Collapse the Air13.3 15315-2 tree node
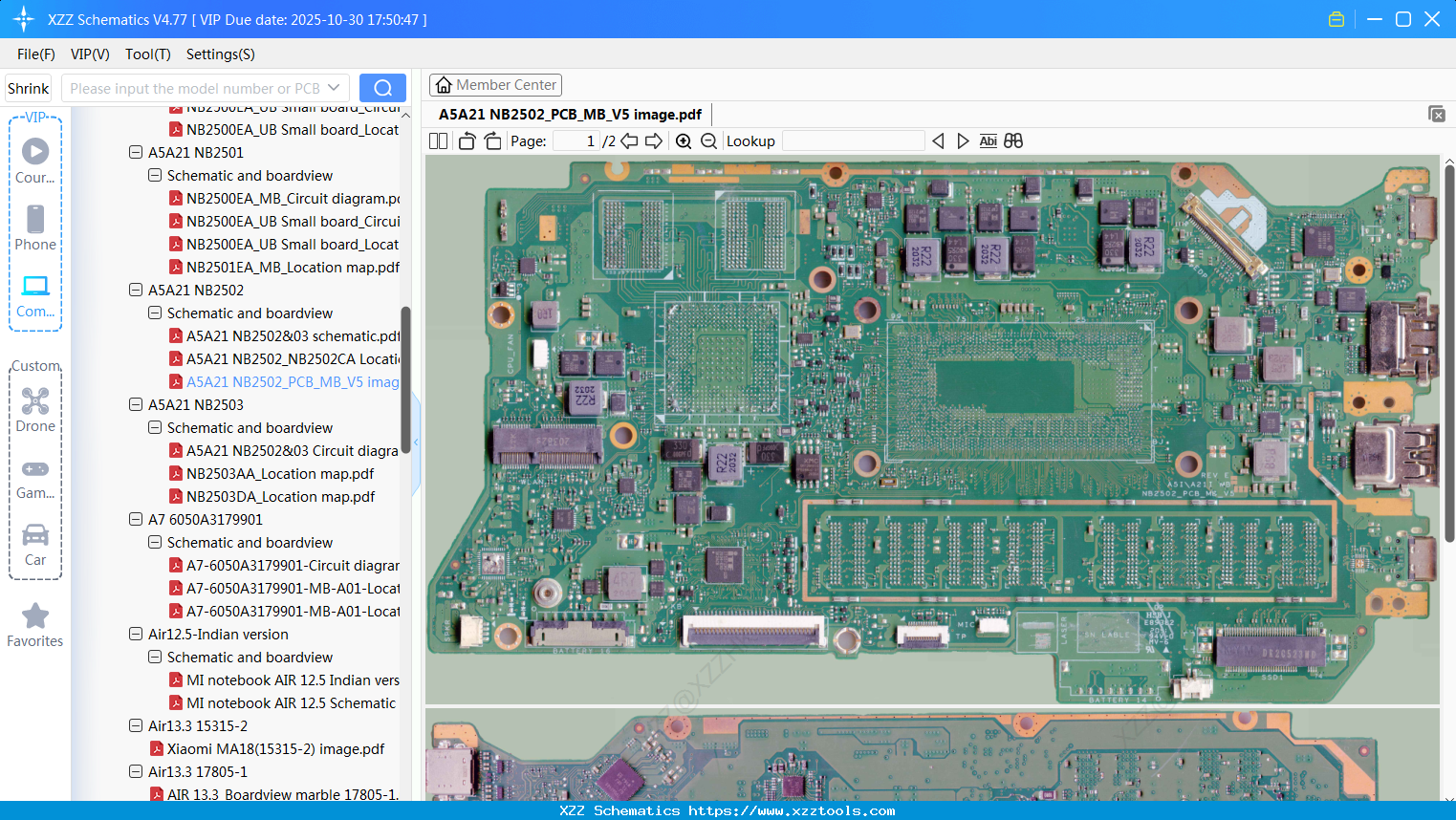1456x820 pixels. point(136,726)
